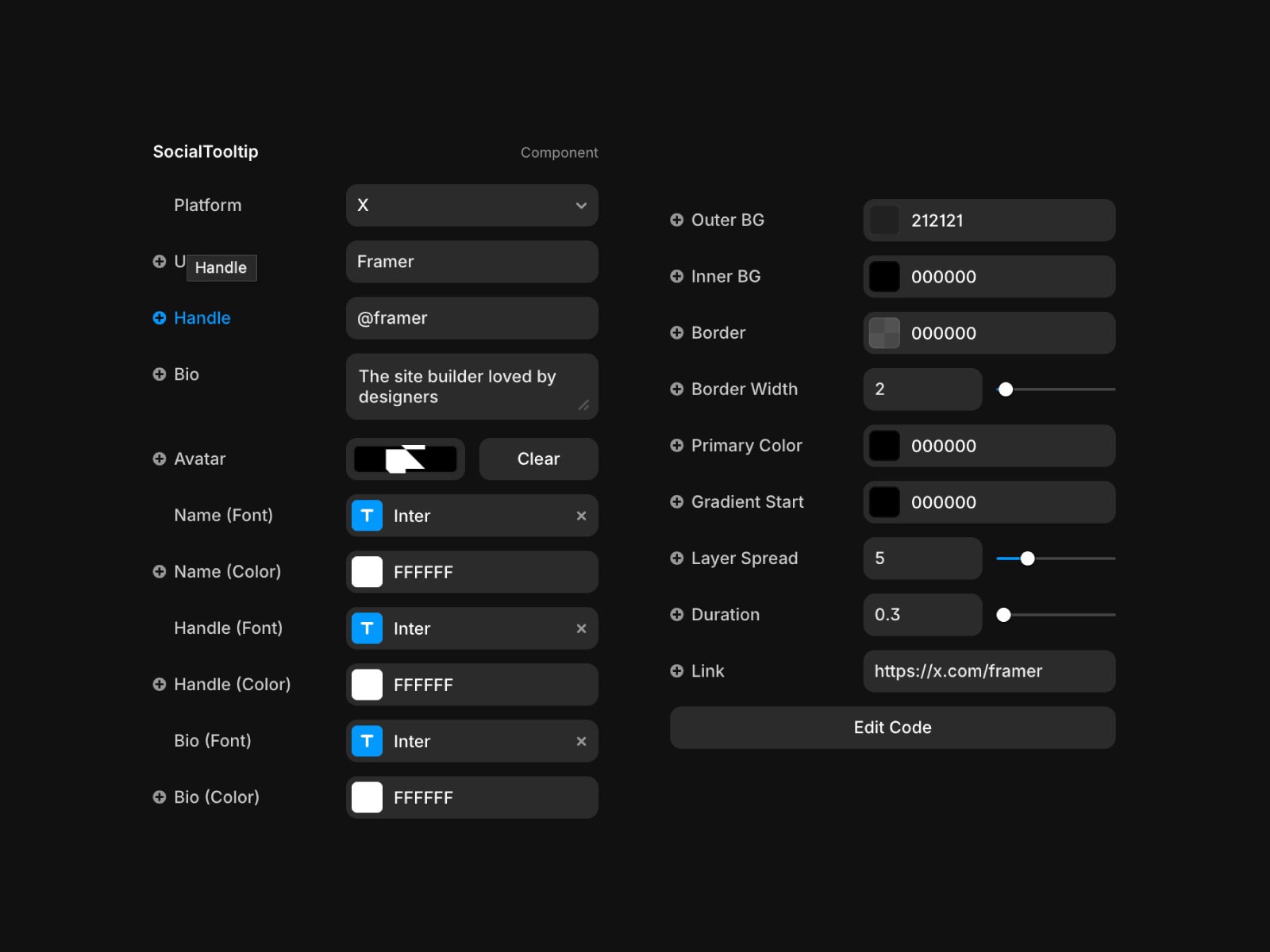Click the Link URL input field
Screen dimensions: 1270x952
tap(989, 671)
